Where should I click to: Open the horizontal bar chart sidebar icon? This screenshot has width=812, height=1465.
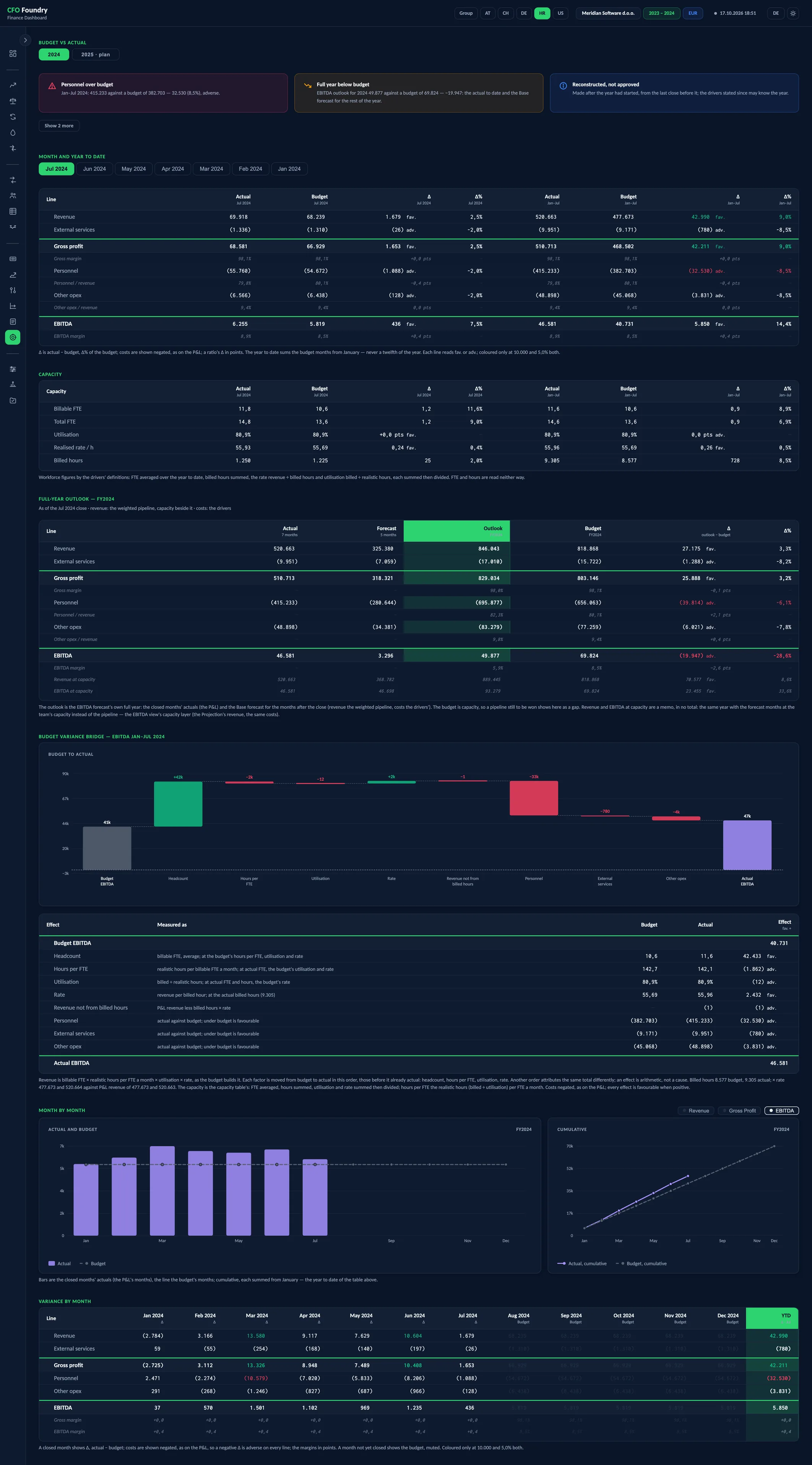[x=13, y=306]
